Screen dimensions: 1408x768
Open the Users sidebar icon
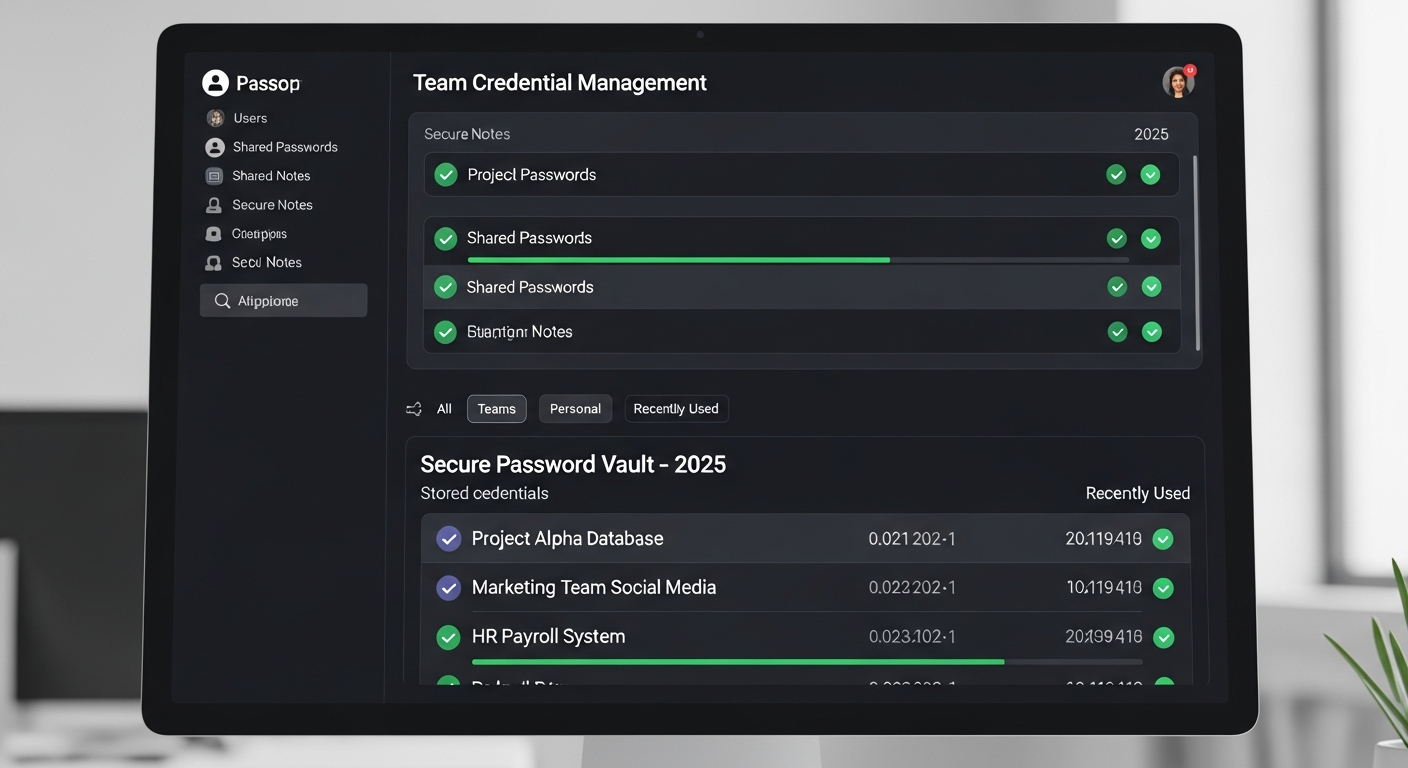pyautogui.click(x=215, y=118)
